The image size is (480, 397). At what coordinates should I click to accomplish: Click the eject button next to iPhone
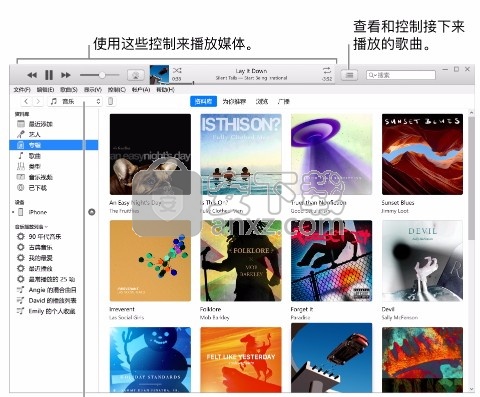point(92,212)
